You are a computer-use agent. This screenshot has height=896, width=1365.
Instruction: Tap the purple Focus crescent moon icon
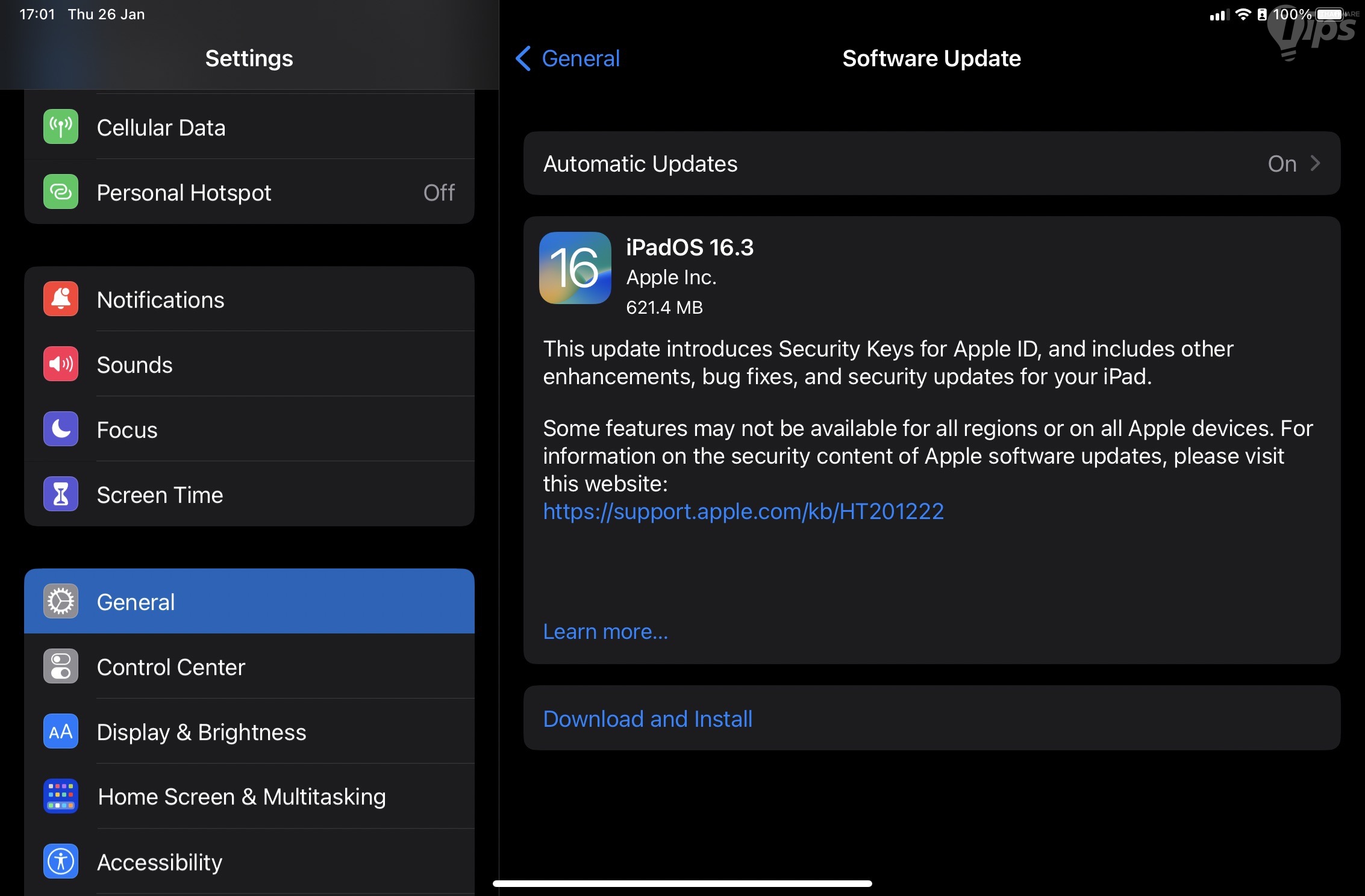60,429
